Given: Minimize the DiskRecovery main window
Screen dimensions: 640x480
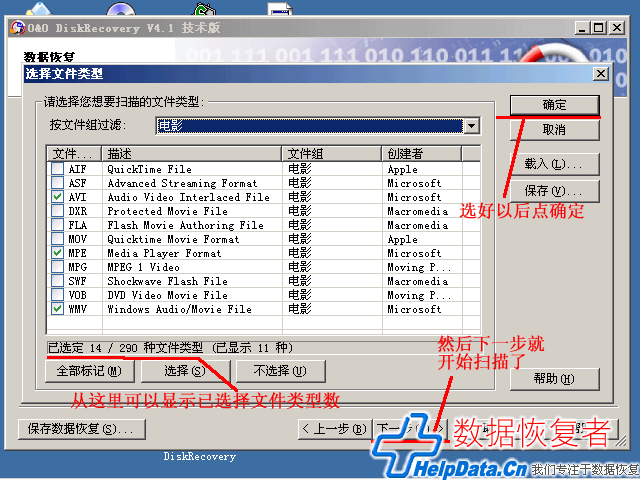Looking at the screenshot, I should pyautogui.click(x=582, y=28).
